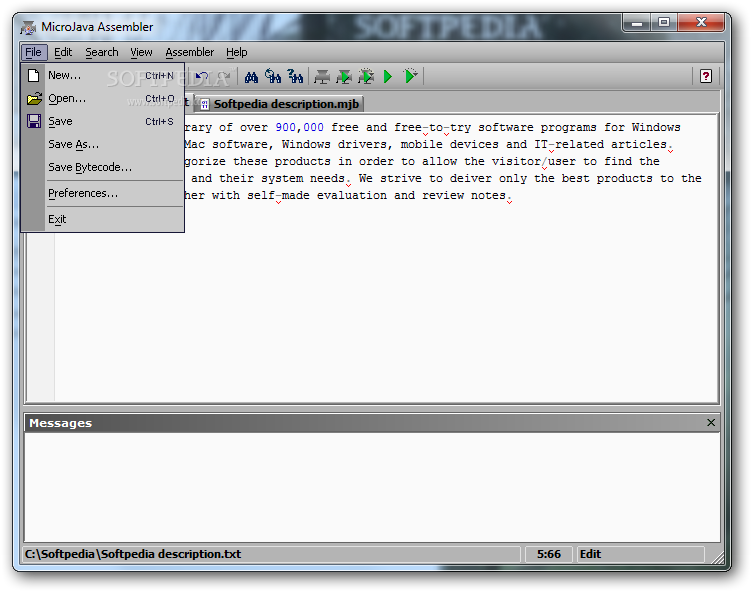Open the Search menu
752x592 pixels.
(x=102, y=52)
